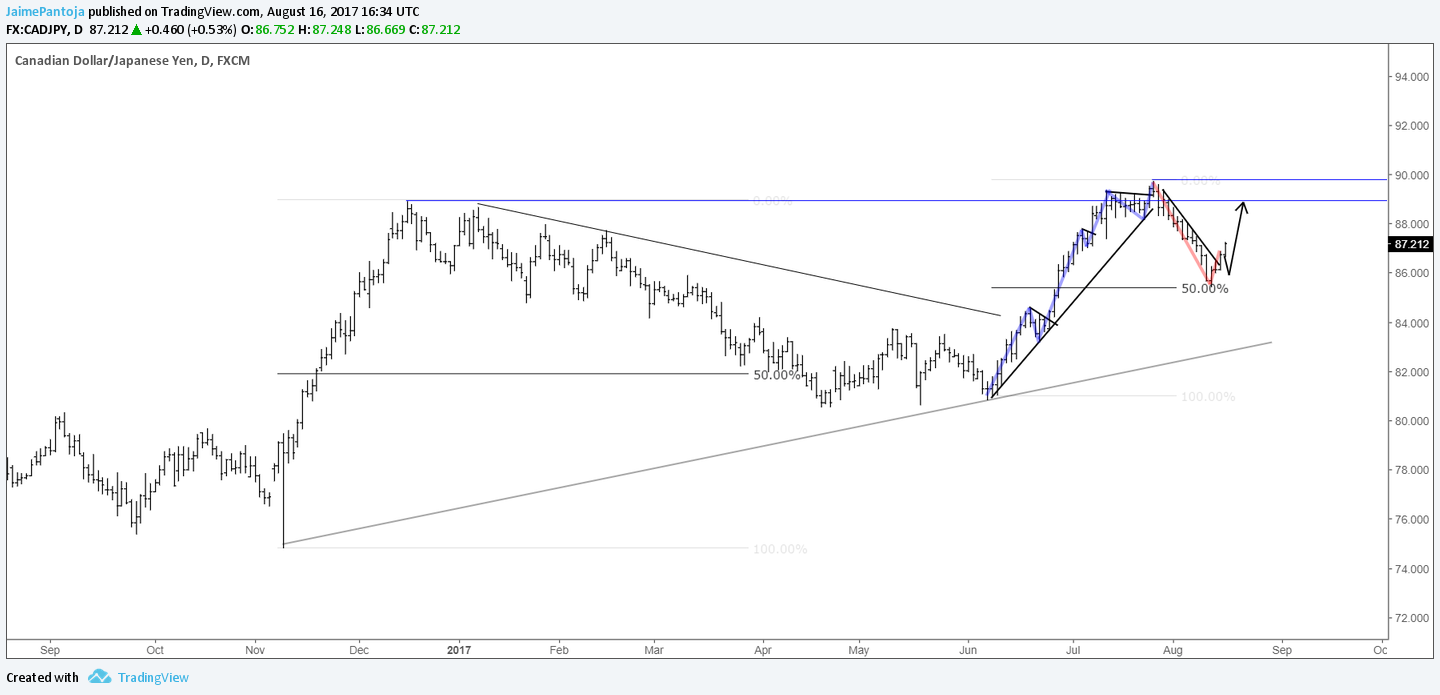This screenshot has height=695, width=1440.
Task: Select the 88.000 price axis label
Action: point(1412,225)
